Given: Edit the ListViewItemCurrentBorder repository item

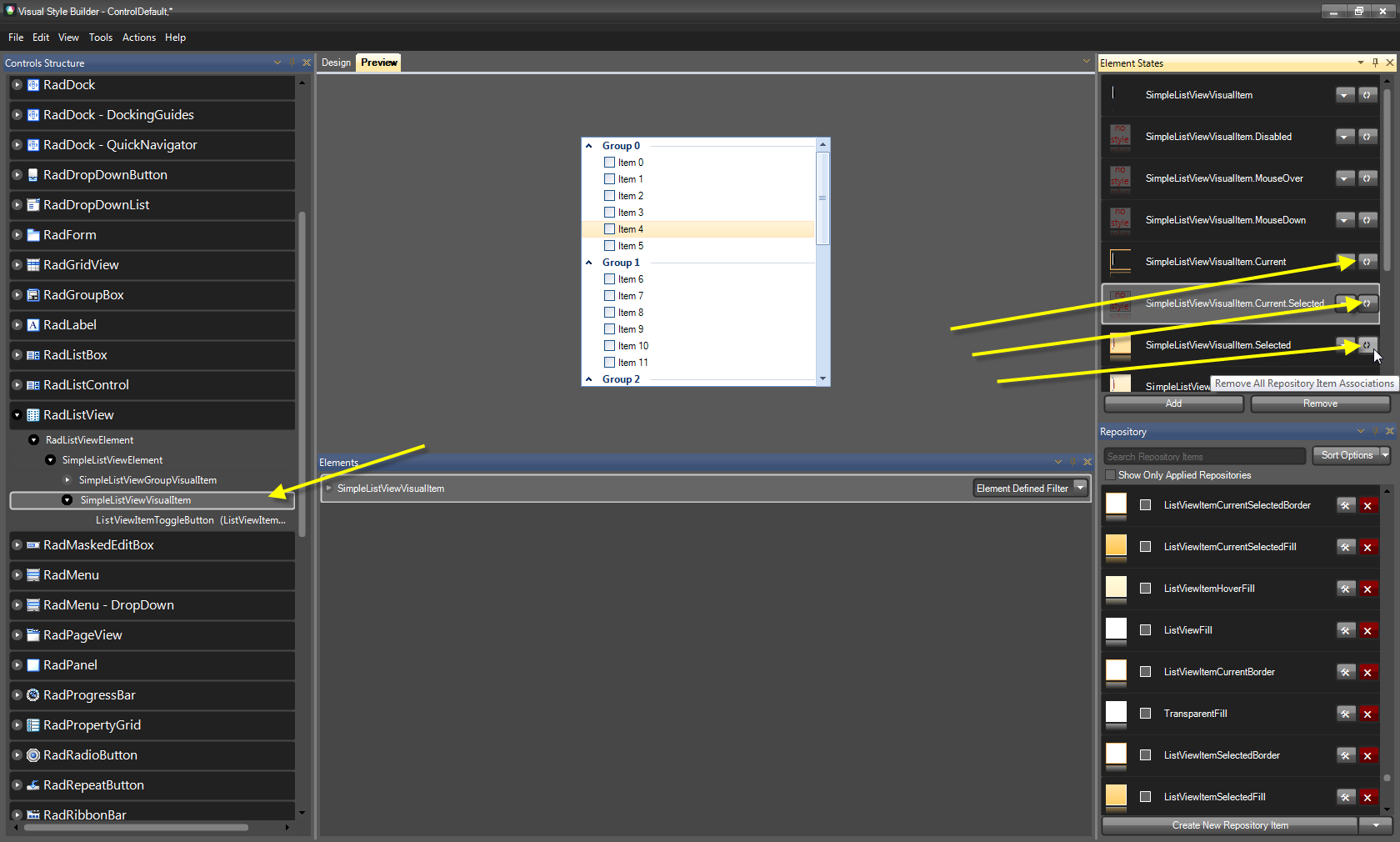Looking at the screenshot, I should pos(1346,672).
